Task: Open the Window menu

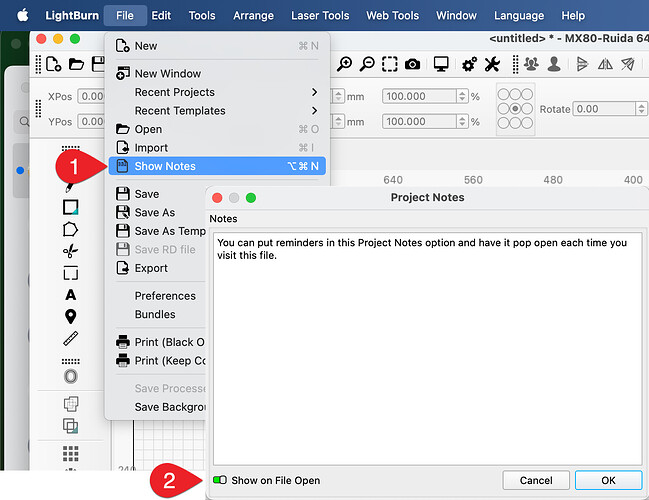Action: click(456, 15)
